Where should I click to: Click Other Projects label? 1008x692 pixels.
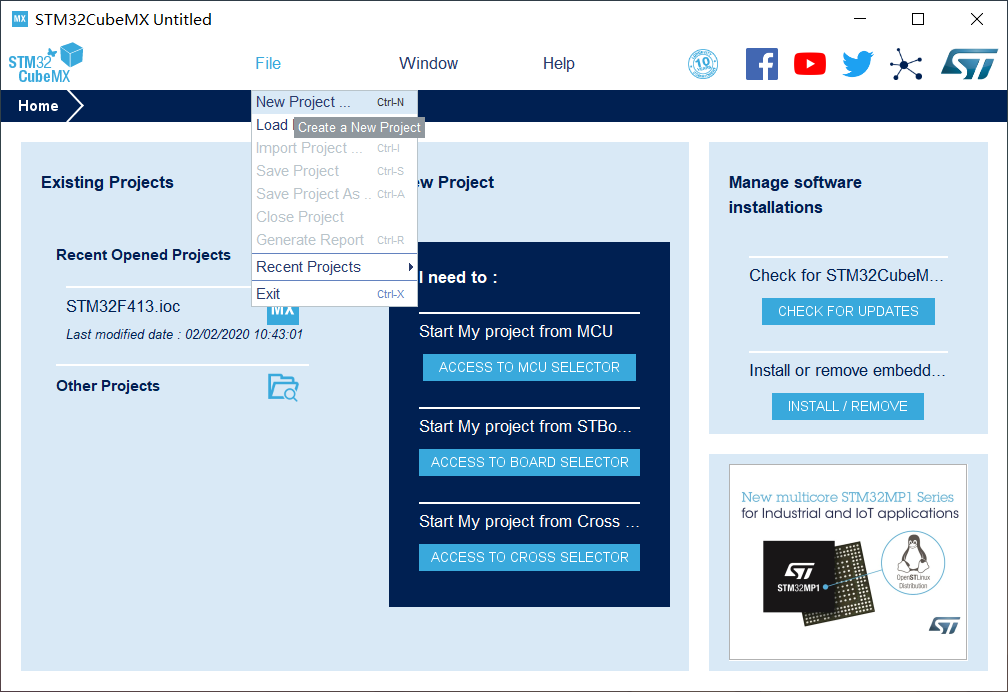pos(107,386)
